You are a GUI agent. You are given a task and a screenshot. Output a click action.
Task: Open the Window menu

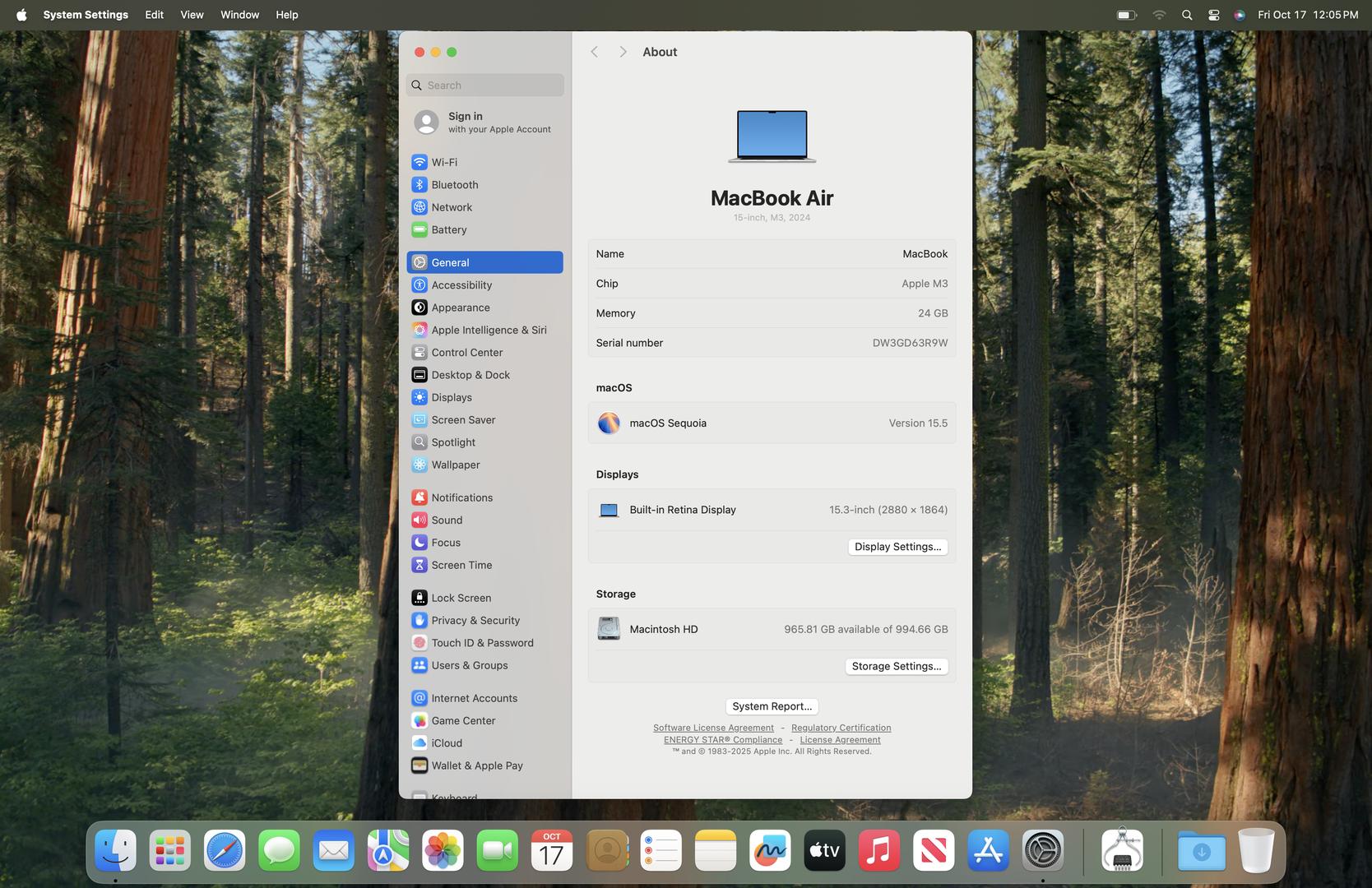[x=239, y=15]
